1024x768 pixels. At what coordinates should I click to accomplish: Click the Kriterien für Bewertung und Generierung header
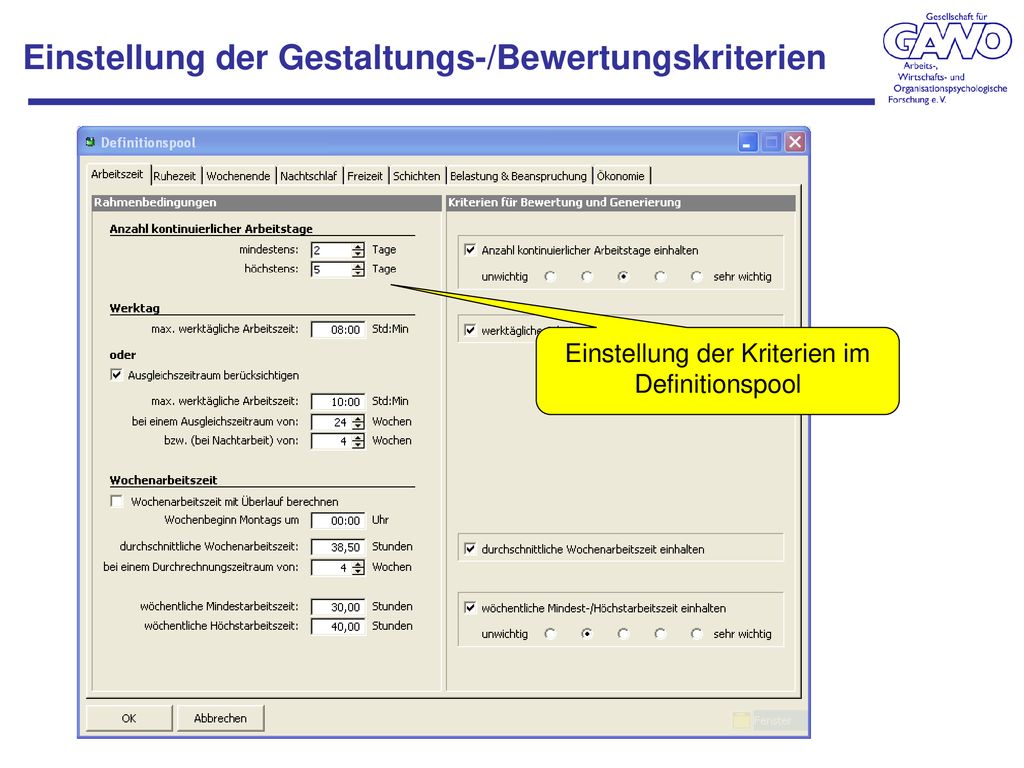tap(620, 202)
